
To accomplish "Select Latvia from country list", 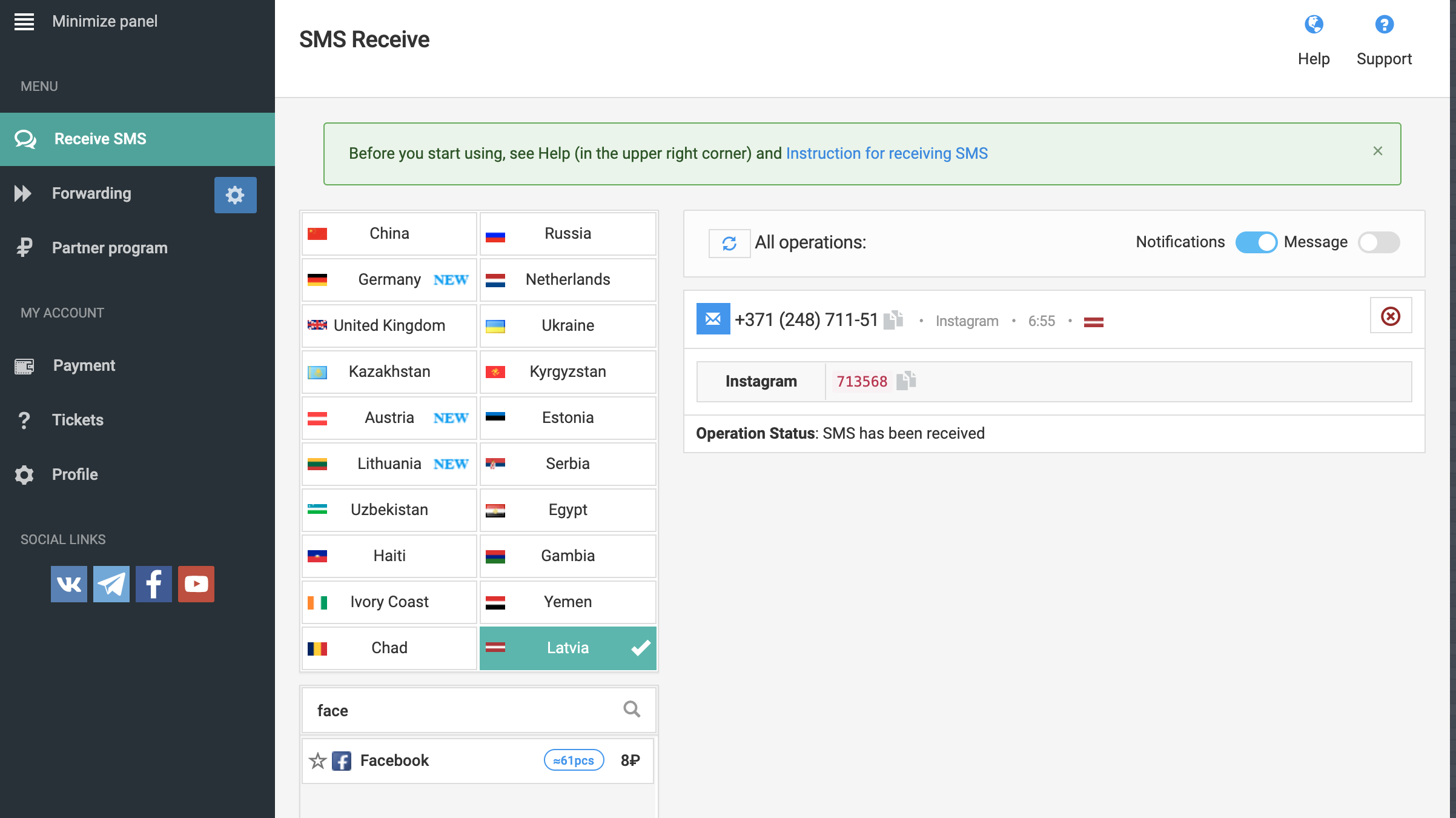I will point(567,648).
